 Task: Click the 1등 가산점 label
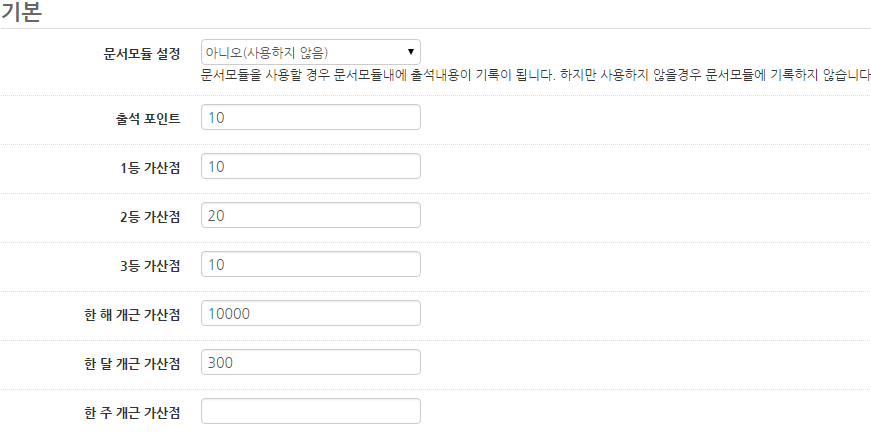click(x=150, y=168)
